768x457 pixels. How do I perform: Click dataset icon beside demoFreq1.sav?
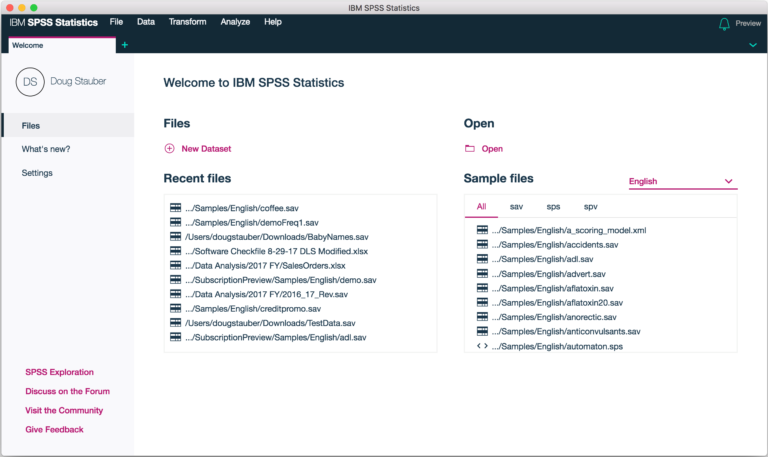pyautogui.click(x=175, y=222)
